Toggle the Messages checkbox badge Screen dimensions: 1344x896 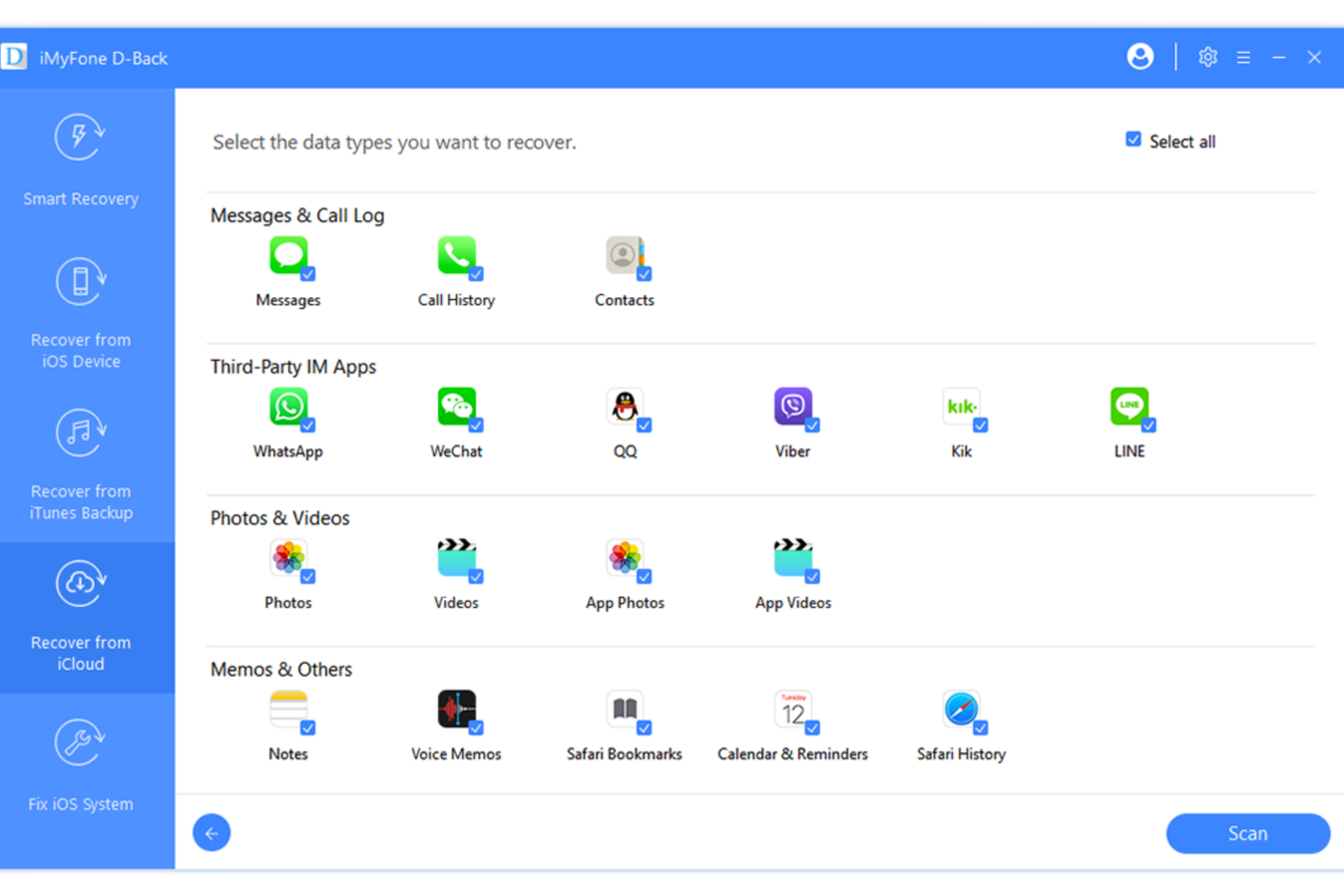point(308,274)
